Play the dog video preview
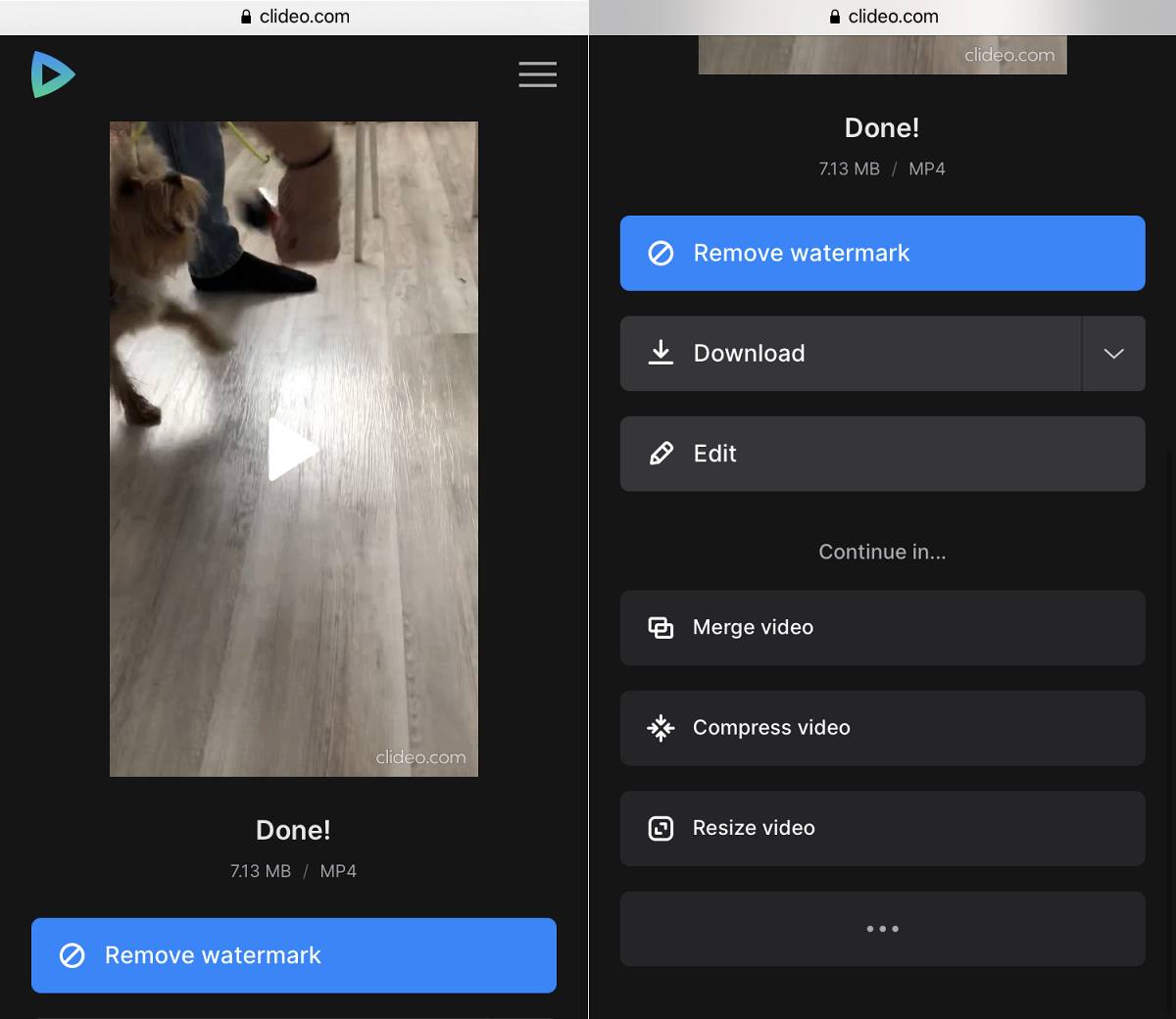1176x1019 pixels. coord(293,449)
